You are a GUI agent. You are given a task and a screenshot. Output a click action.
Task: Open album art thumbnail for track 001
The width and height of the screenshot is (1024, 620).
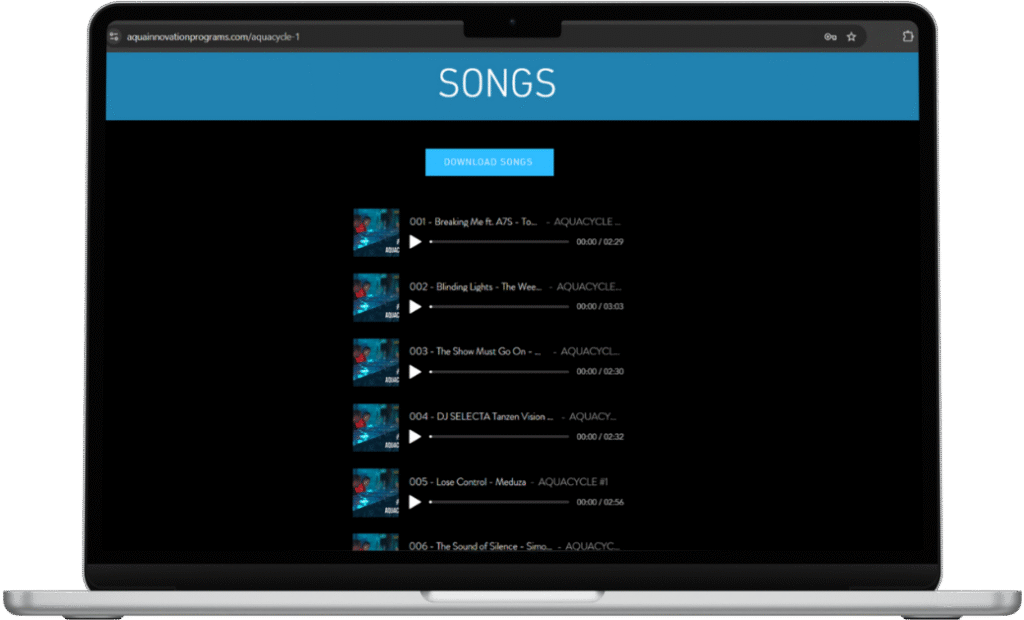pyautogui.click(x=376, y=233)
